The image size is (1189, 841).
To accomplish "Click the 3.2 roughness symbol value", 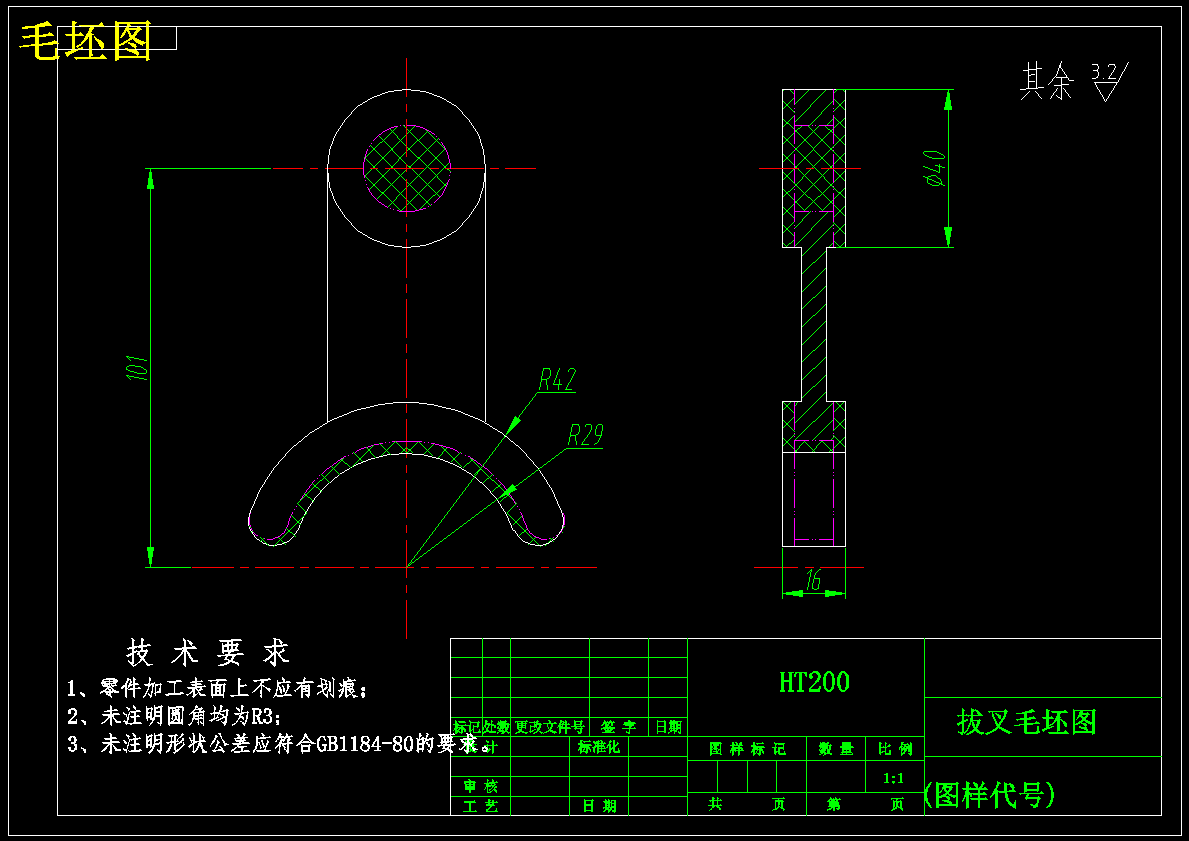I will (x=1103, y=72).
